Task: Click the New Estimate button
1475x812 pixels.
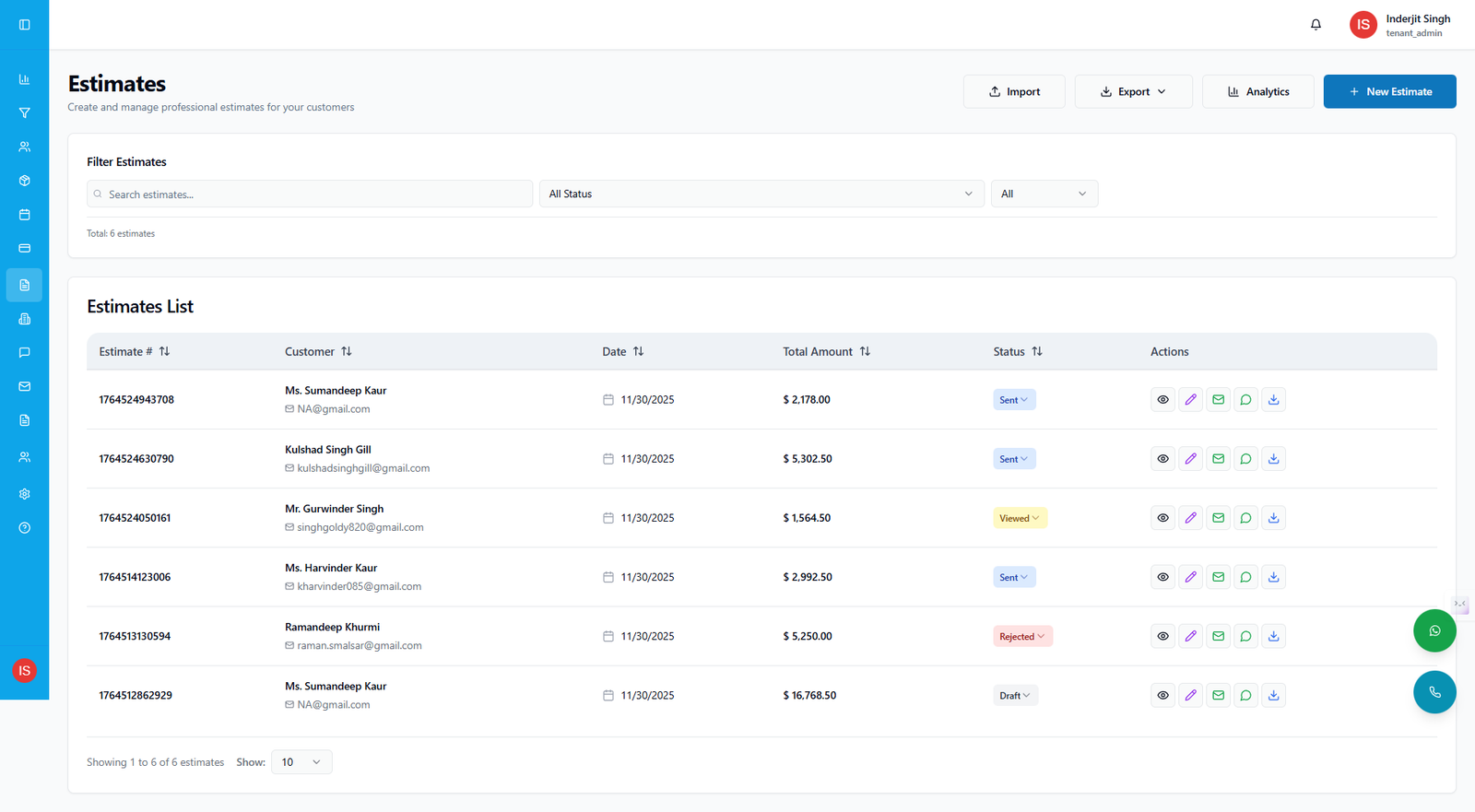Action: click(1389, 92)
